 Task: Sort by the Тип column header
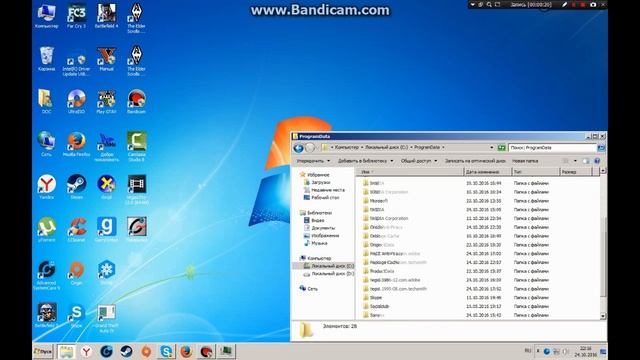535,172
